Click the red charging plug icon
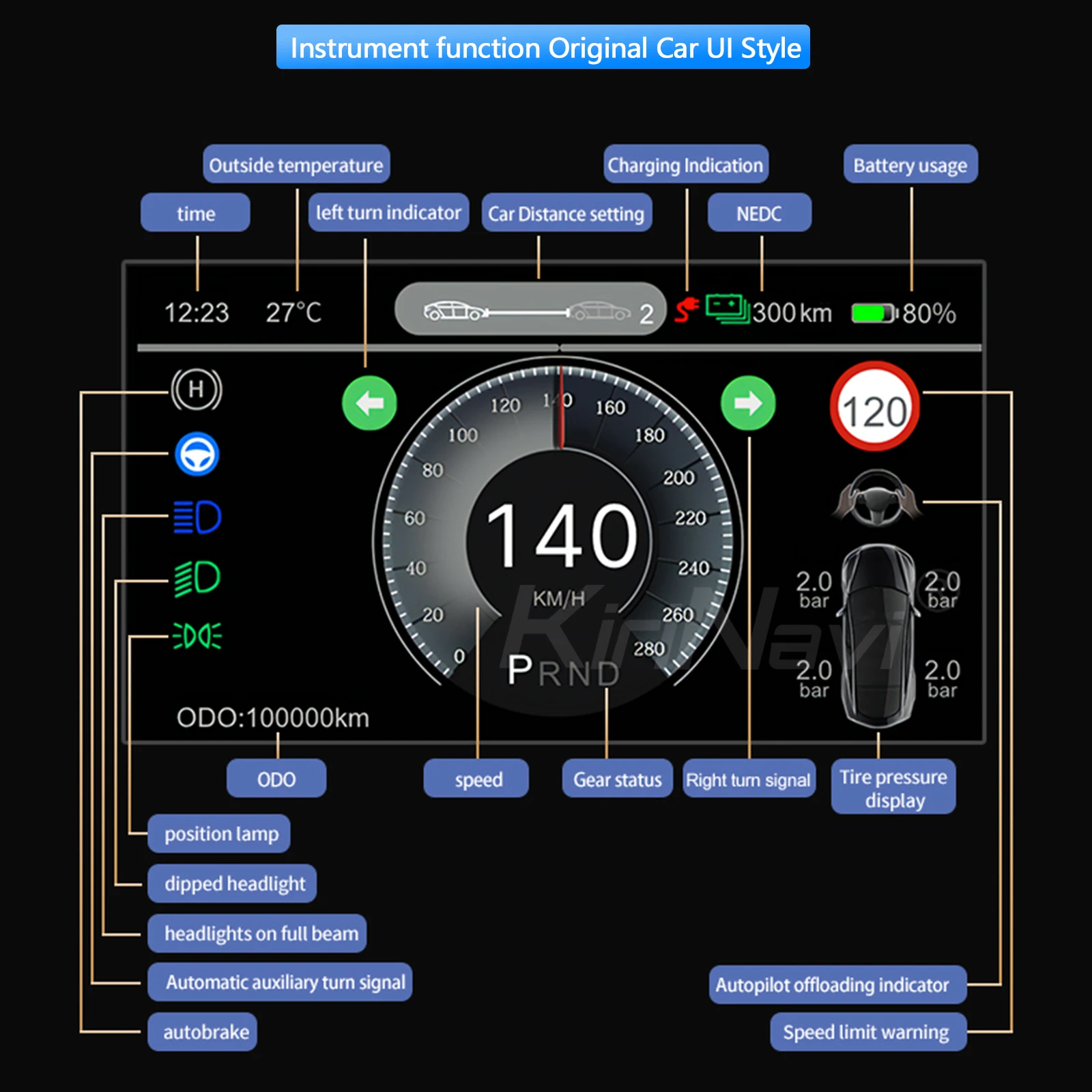This screenshot has height=1092, width=1092. 687,310
